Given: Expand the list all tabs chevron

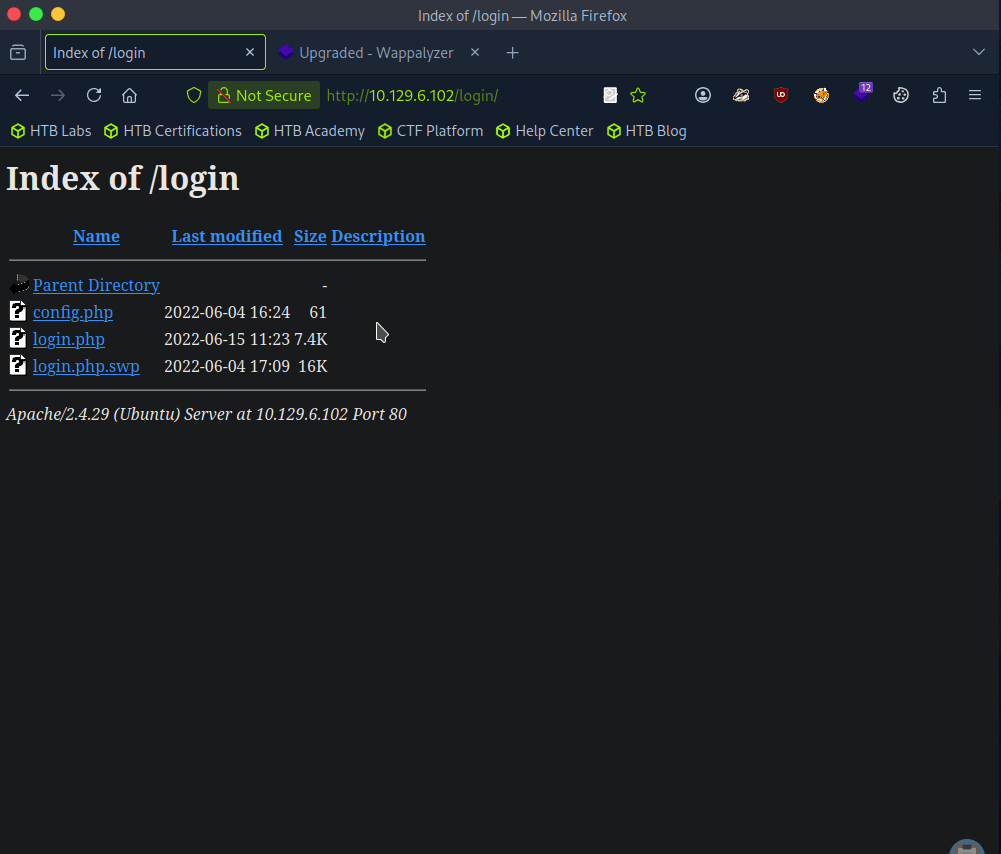Looking at the screenshot, I should pos(979,52).
